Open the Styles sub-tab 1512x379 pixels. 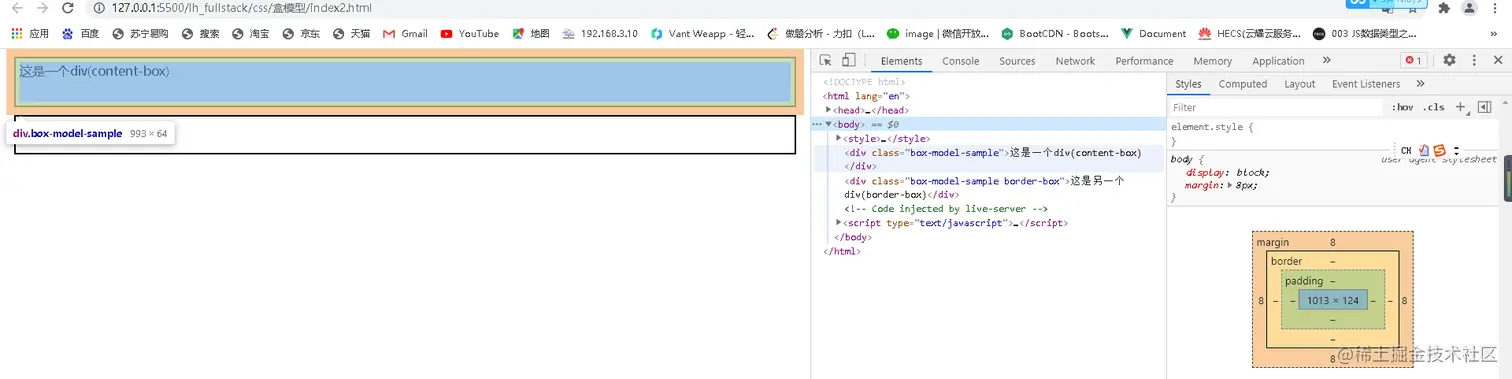pos(1188,84)
